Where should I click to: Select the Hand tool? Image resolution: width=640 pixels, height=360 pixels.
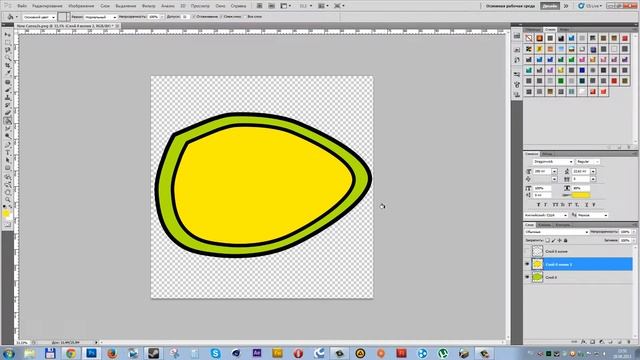tap(8, 193)
